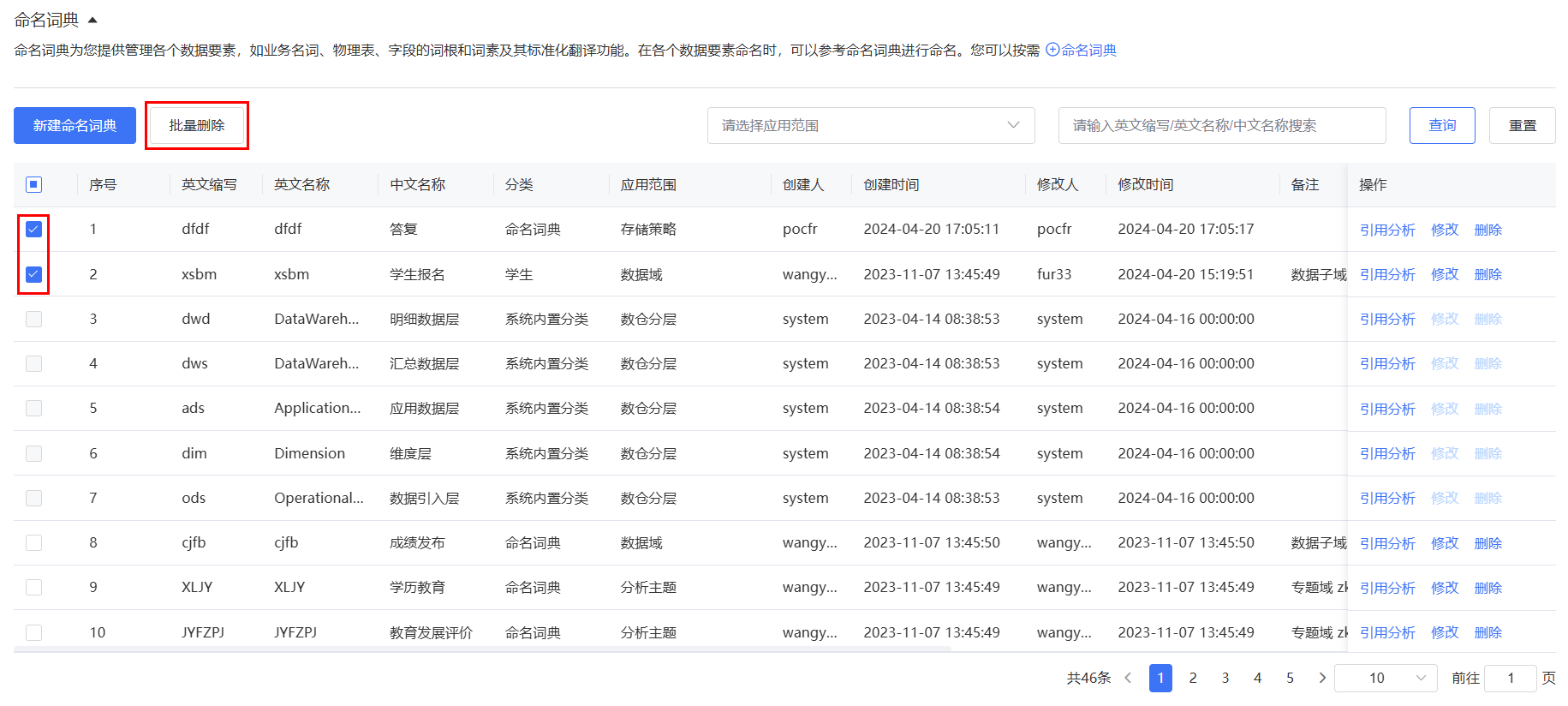Check the checkbox for row JYFZPJ
The height and width of the screenshot is (706, 1568).
click(34, 632)
